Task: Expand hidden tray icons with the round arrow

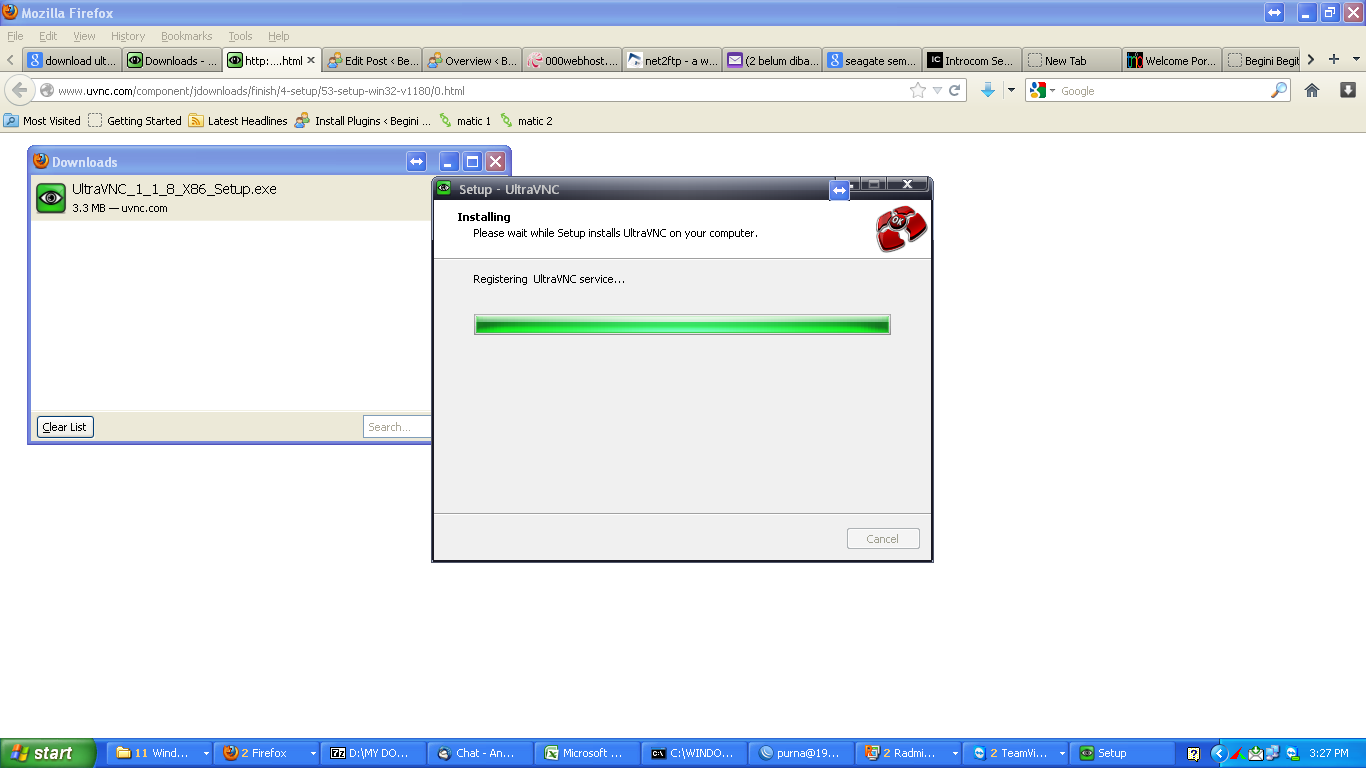Action: coord(1218,753)
